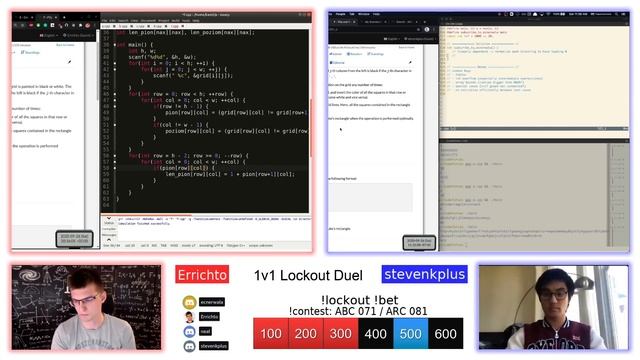640x360 pixels.
Task: Select the second tab in left browser
Action: (48, 18)
